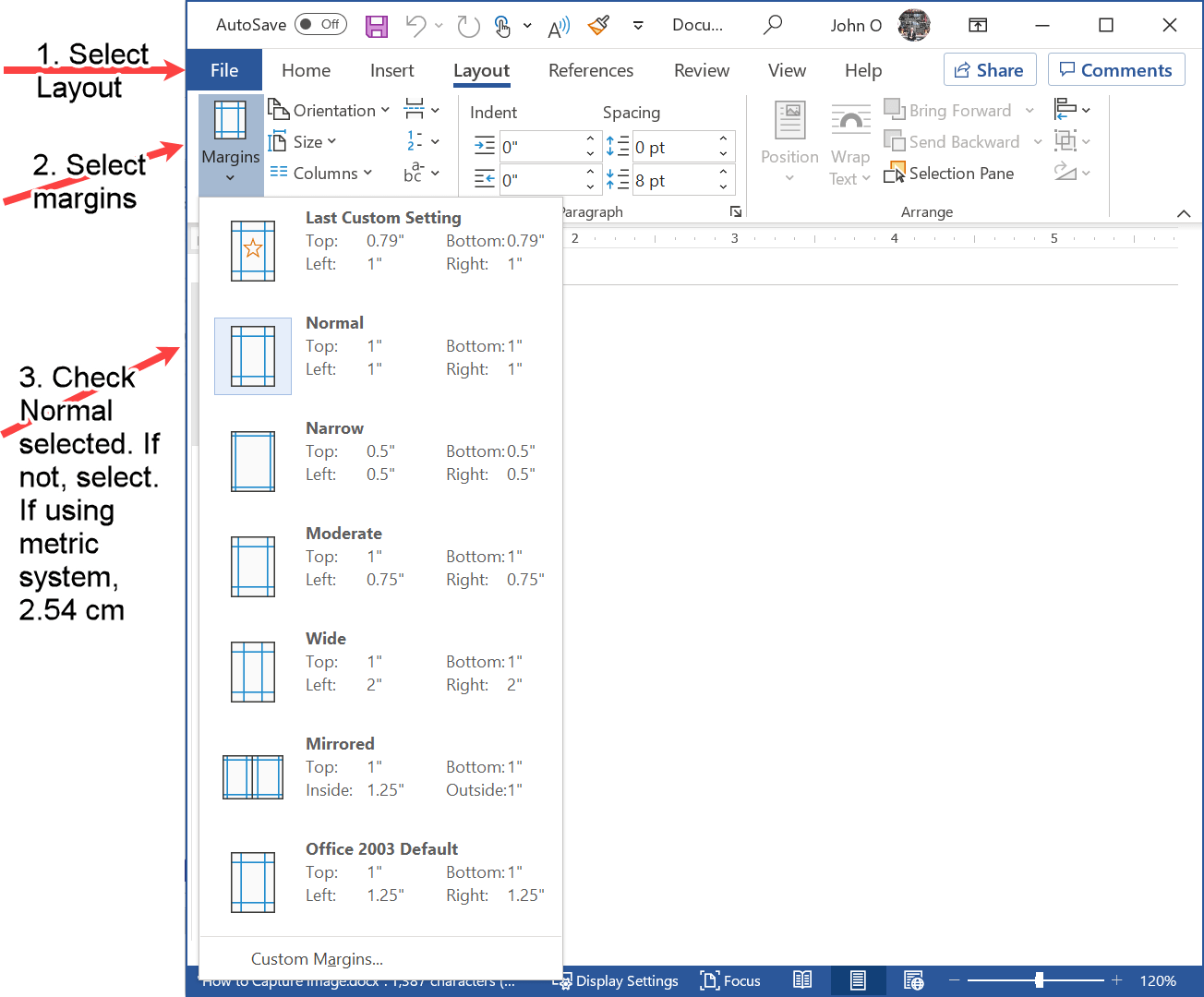Toggle the AutoSave switch
1204x997 pixels.
coord(320,25)
